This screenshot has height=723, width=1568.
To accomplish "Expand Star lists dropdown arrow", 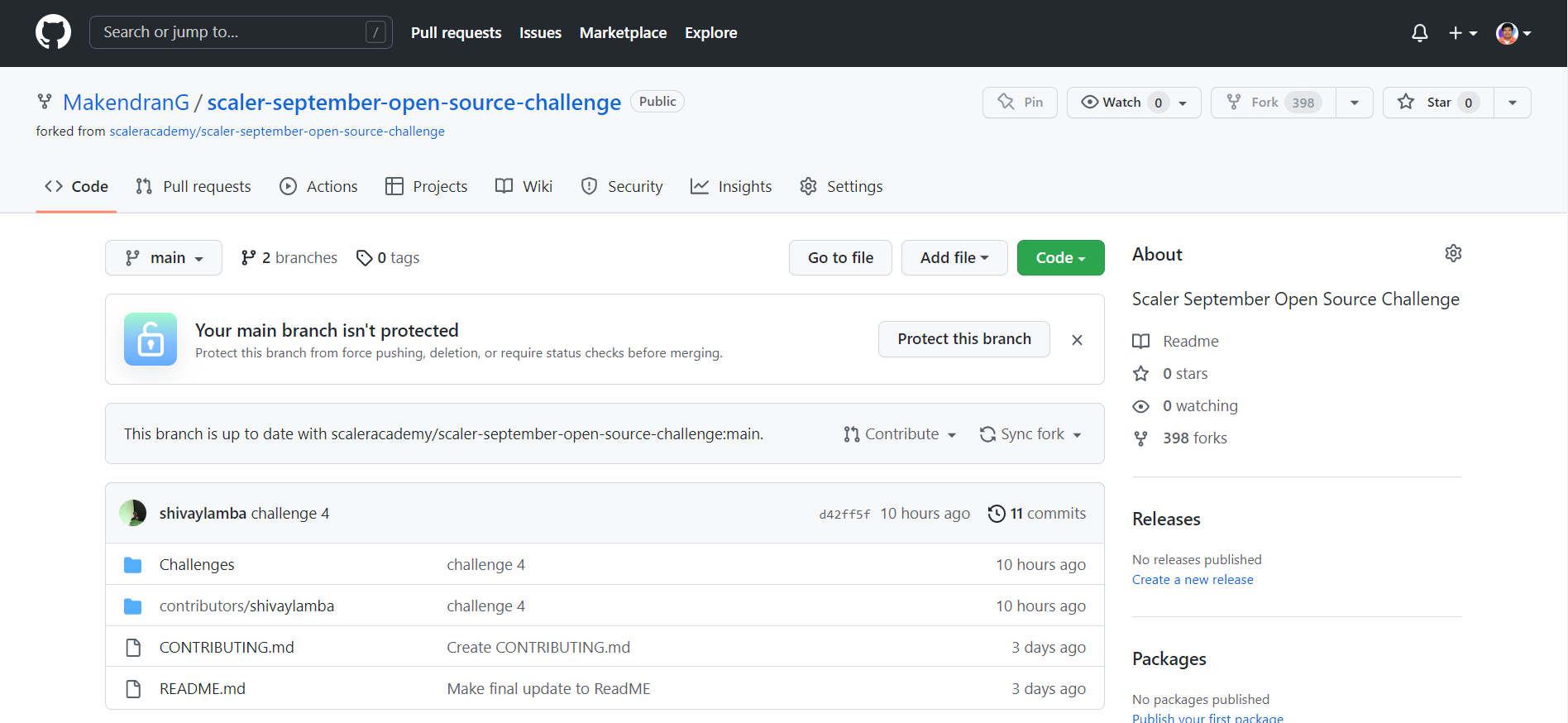I will (x=1513, y=103).
